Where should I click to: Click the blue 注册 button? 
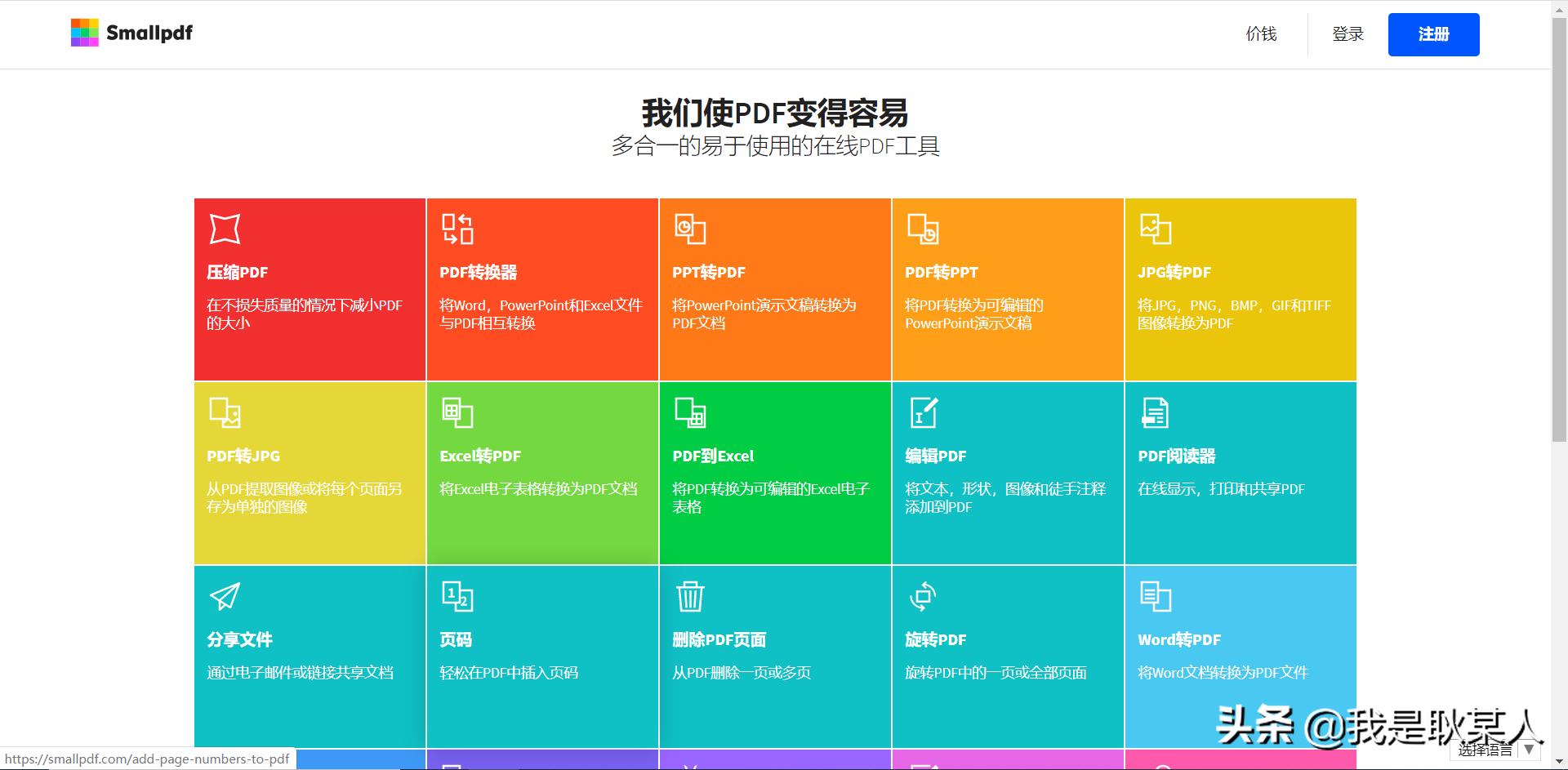[1433, 34]
